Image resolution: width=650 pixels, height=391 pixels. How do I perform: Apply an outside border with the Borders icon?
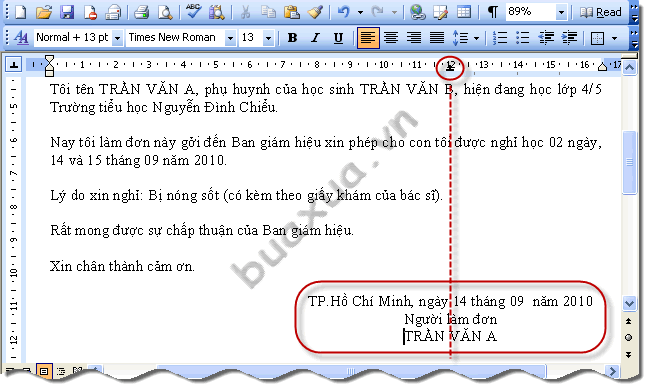(x=597, y=38)
